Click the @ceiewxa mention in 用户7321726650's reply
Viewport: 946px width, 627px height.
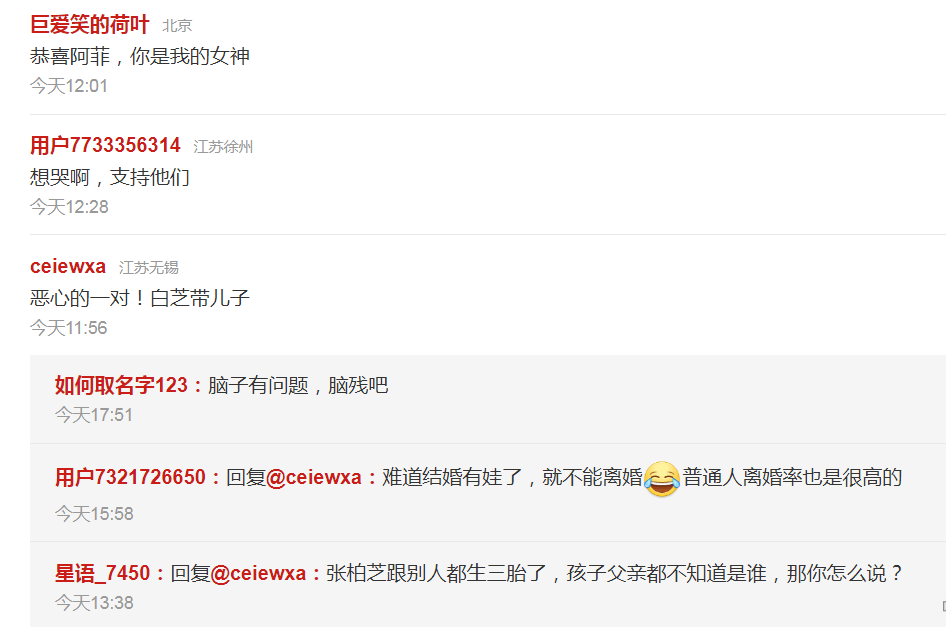313,477
